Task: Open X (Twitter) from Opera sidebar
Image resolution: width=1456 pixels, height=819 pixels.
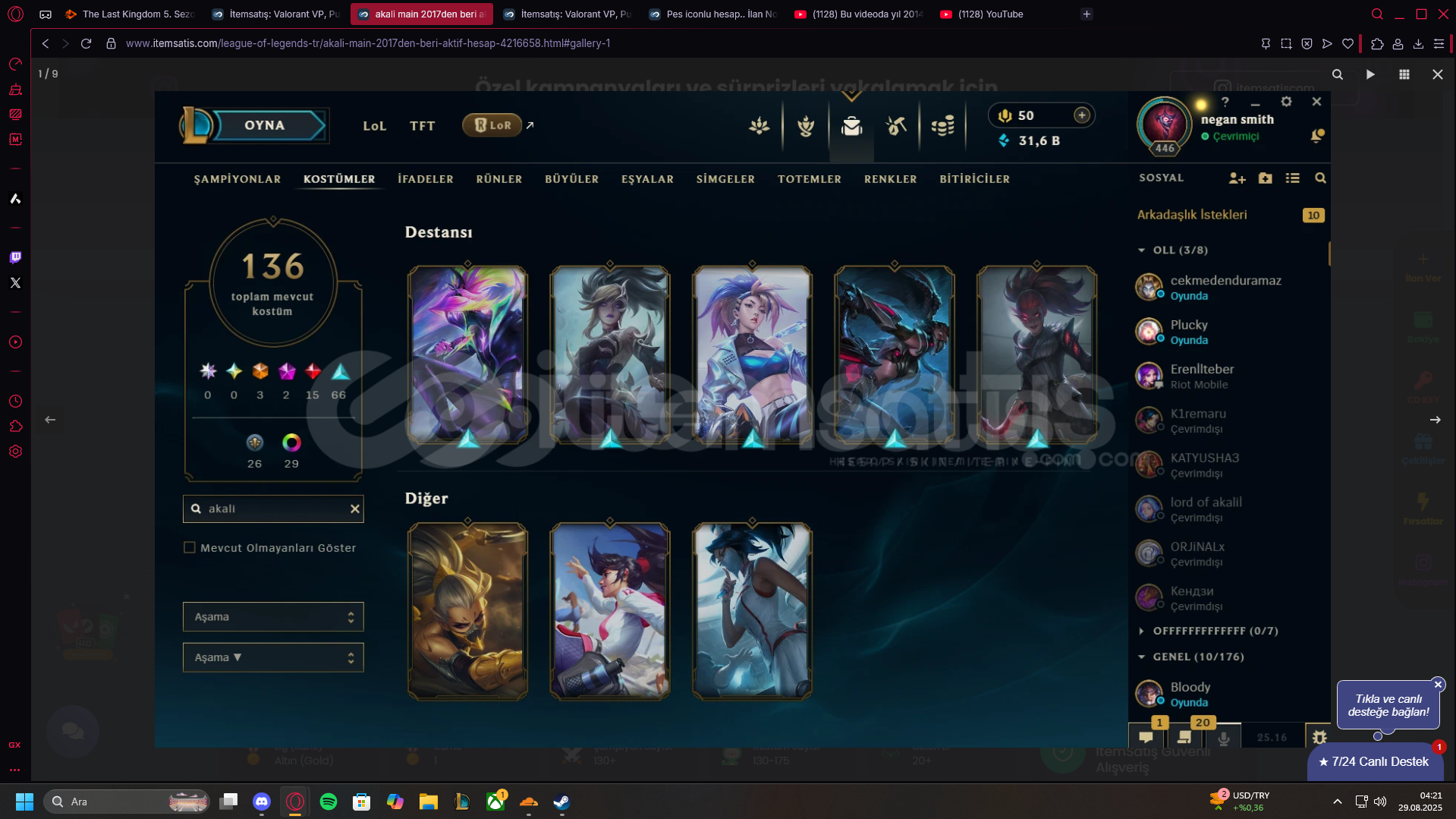Action: [15, 282]
